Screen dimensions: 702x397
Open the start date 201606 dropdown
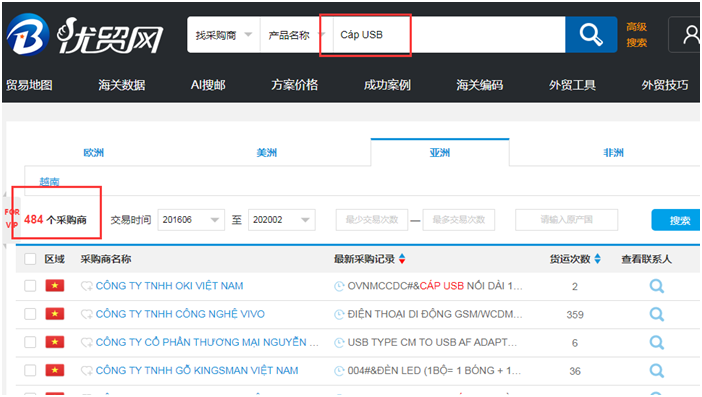click(191, 220)
